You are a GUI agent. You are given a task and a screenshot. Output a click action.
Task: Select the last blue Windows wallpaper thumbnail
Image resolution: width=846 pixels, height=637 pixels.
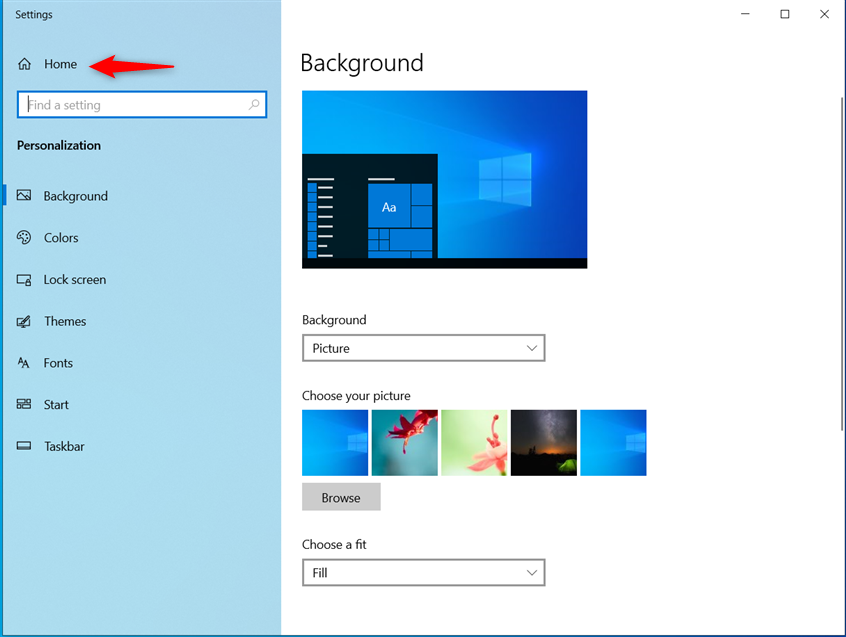point(613,443)
